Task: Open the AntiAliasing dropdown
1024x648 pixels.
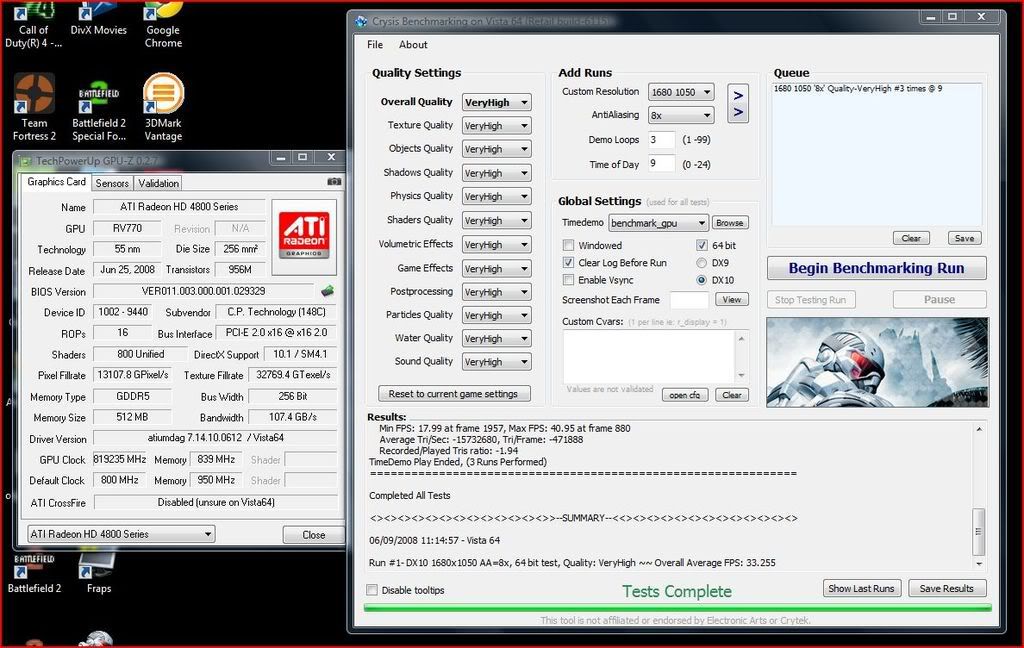Action: point(680,115)
